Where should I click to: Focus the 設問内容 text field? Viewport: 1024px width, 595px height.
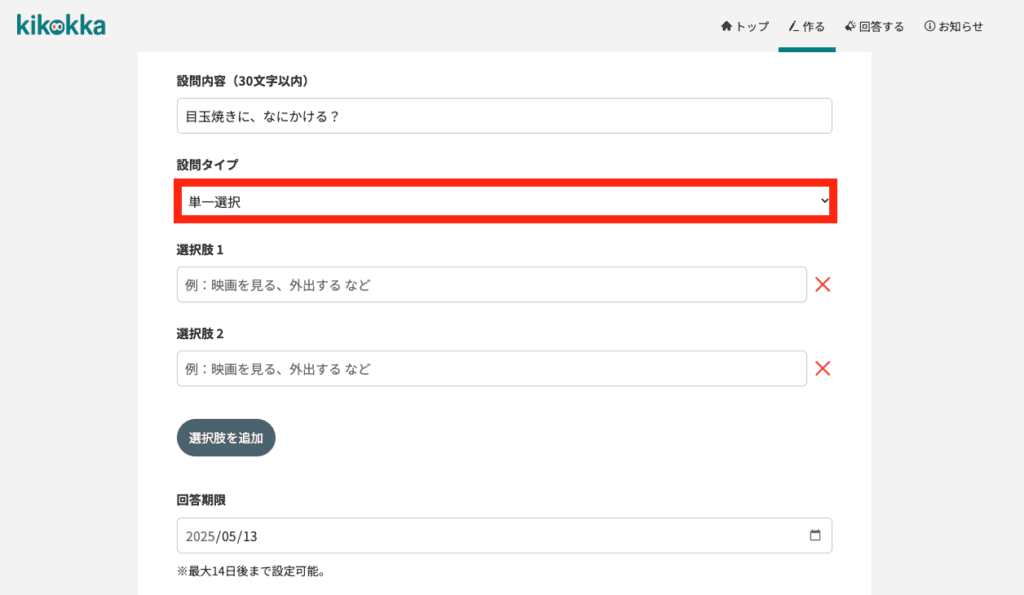pos(504,116)
